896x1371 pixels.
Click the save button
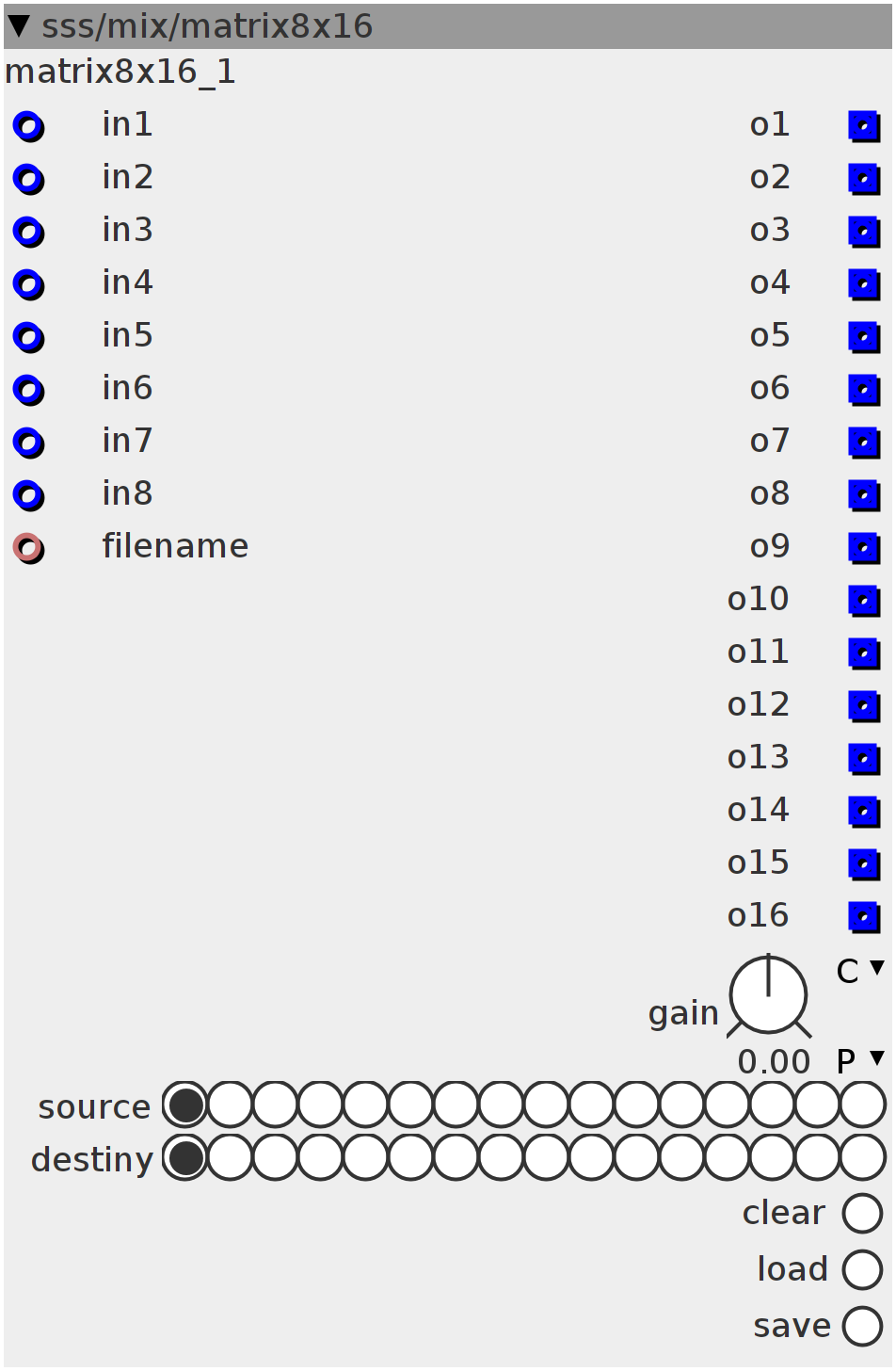(863, 1327)
